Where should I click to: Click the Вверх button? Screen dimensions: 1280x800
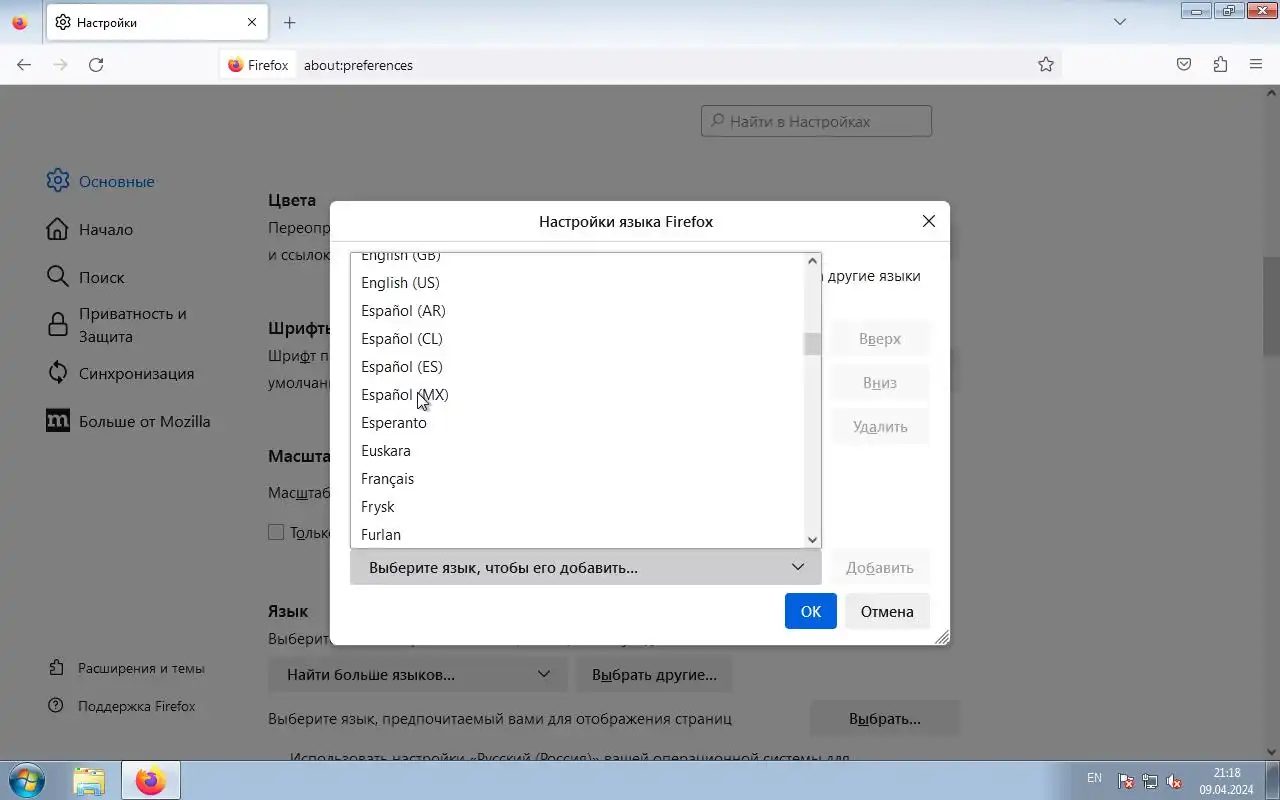(880, 339)
